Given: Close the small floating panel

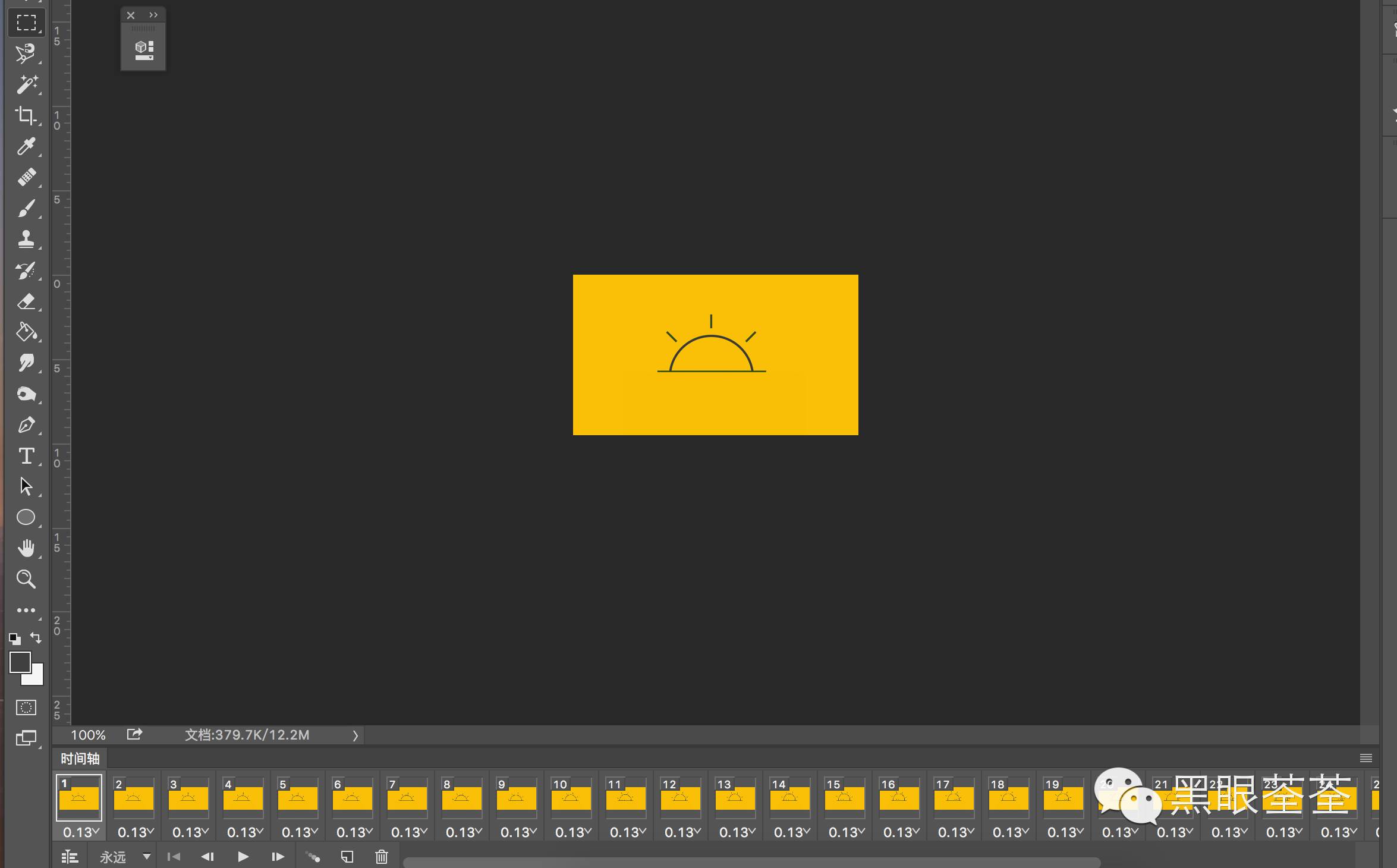Looking at the screenshot, I should (x=131, y=15).
